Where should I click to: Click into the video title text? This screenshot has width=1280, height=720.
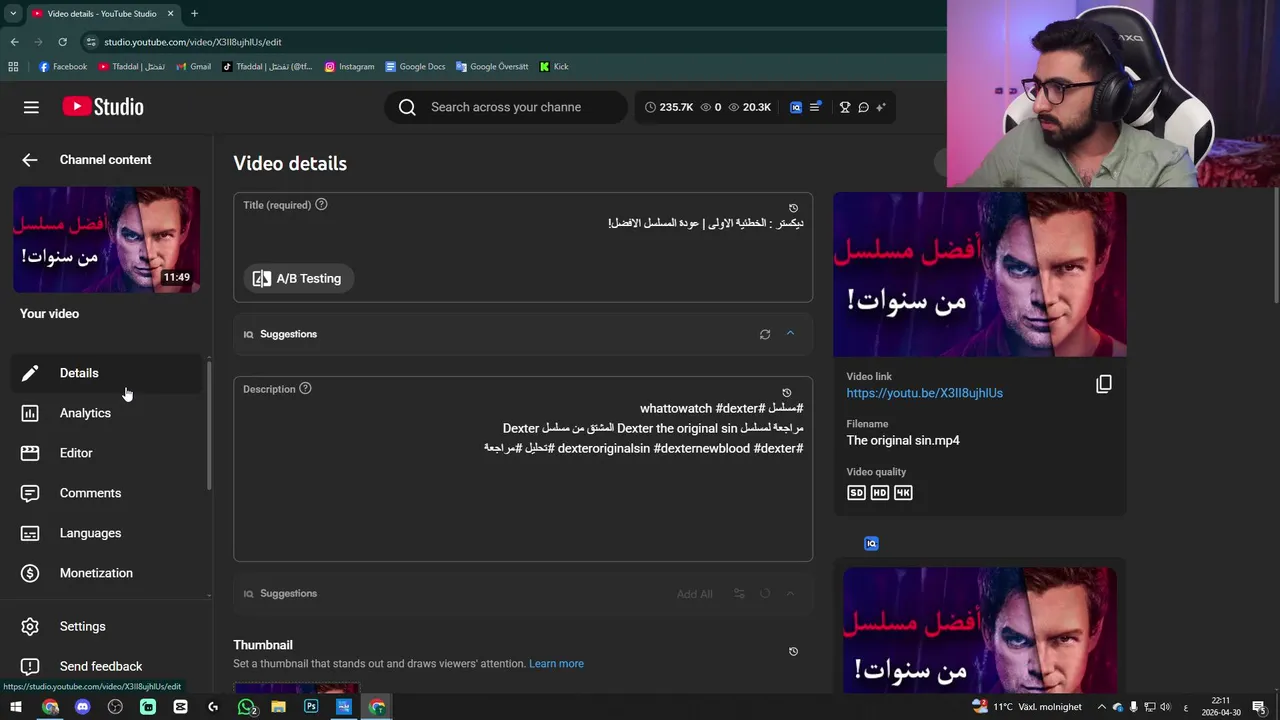[x=705, y=223]
